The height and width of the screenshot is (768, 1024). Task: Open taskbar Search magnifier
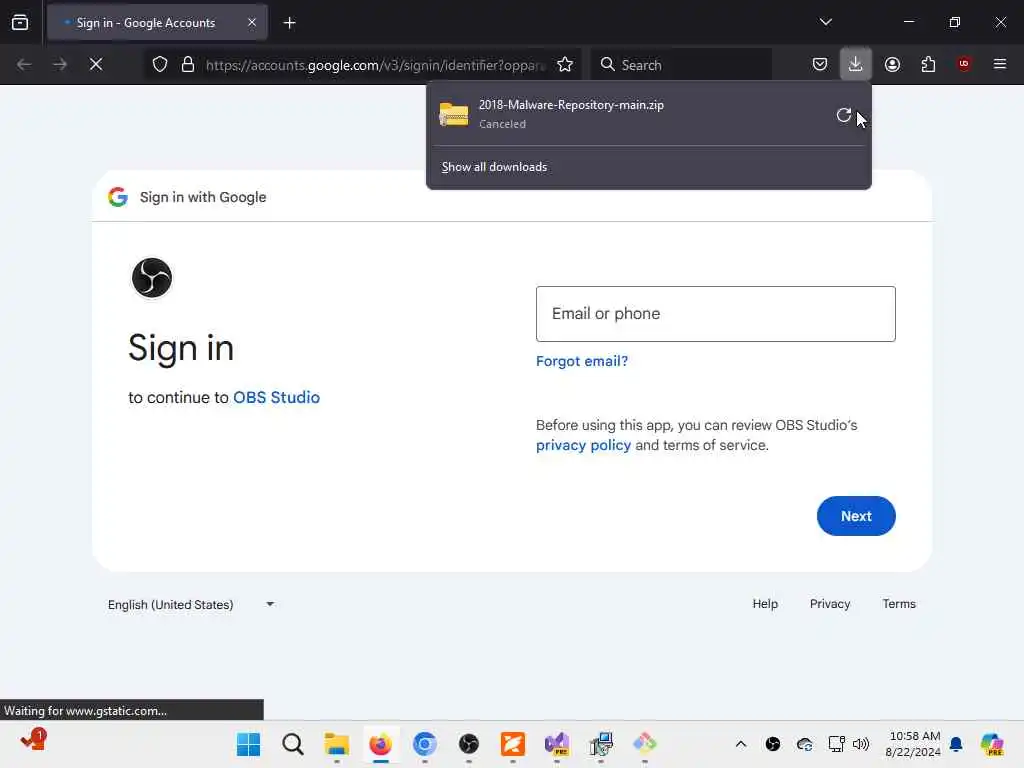pyautogui.click(x=293, y=744)
